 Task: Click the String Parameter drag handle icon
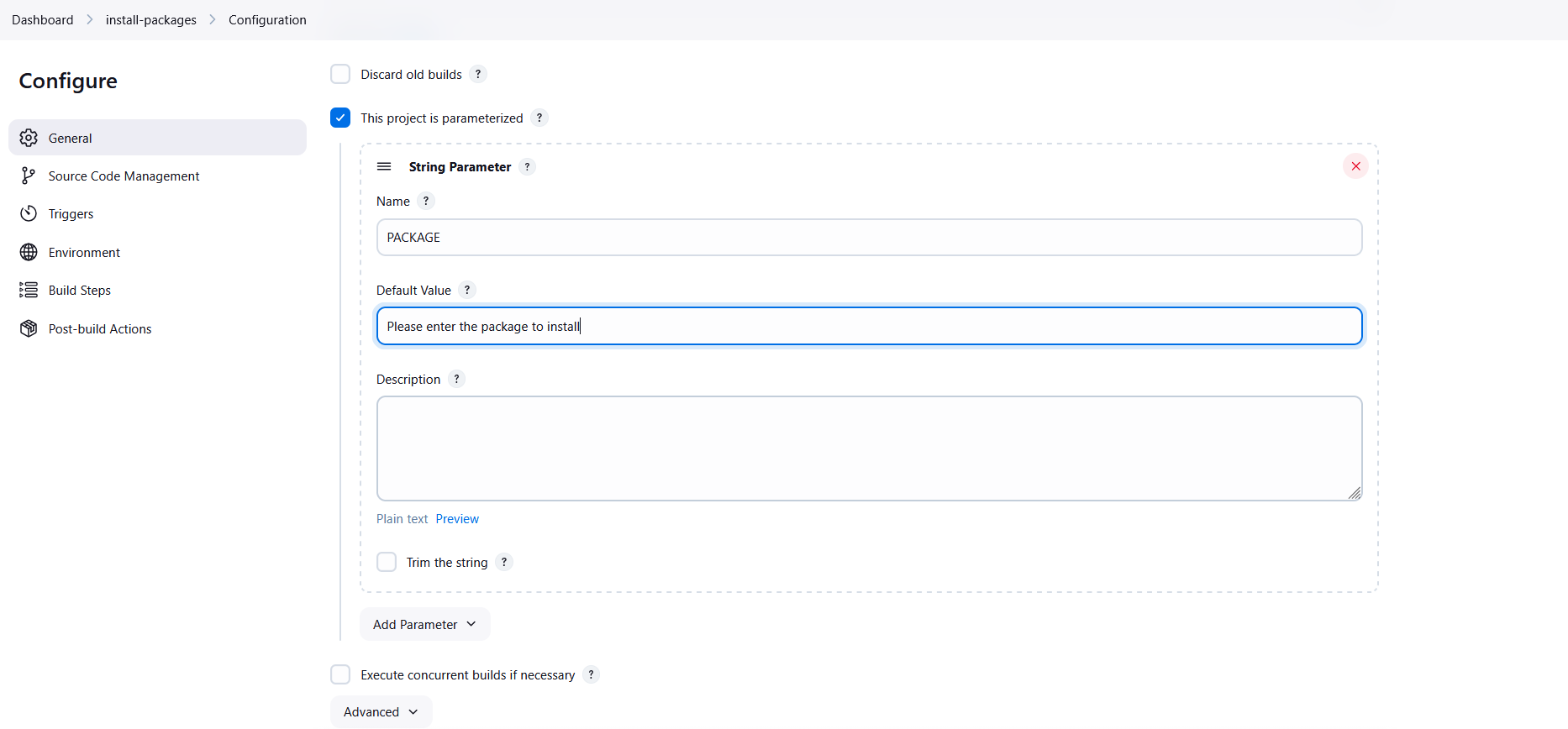coord(384,166)
